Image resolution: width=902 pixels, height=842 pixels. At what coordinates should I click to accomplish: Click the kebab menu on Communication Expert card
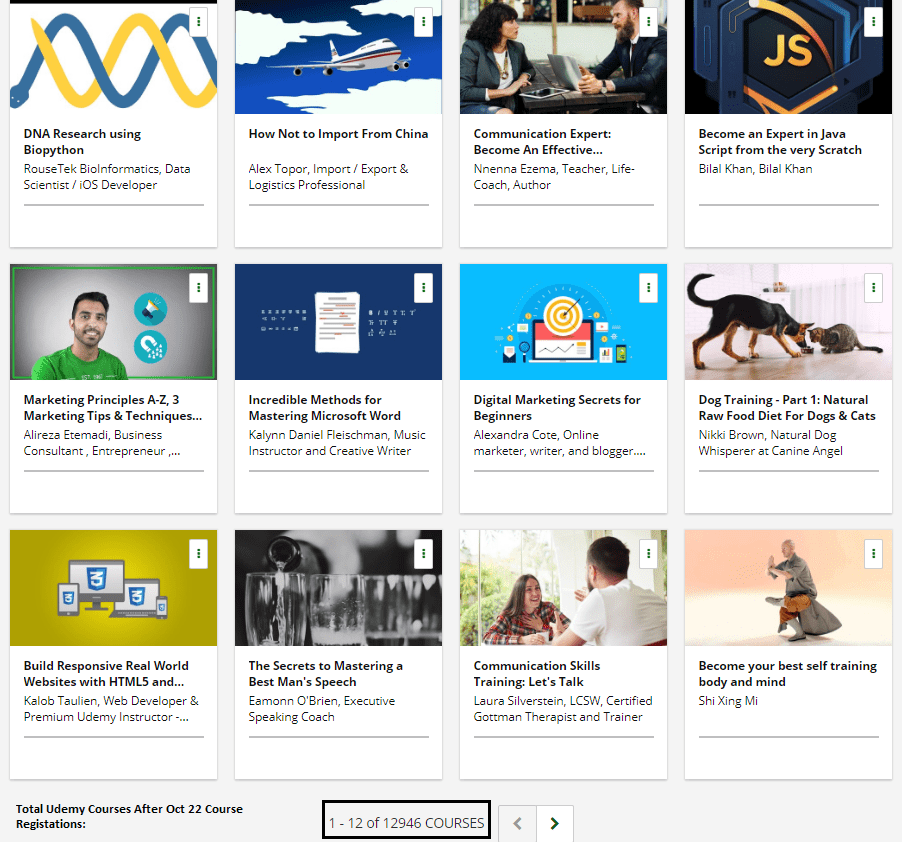[649, 22]
